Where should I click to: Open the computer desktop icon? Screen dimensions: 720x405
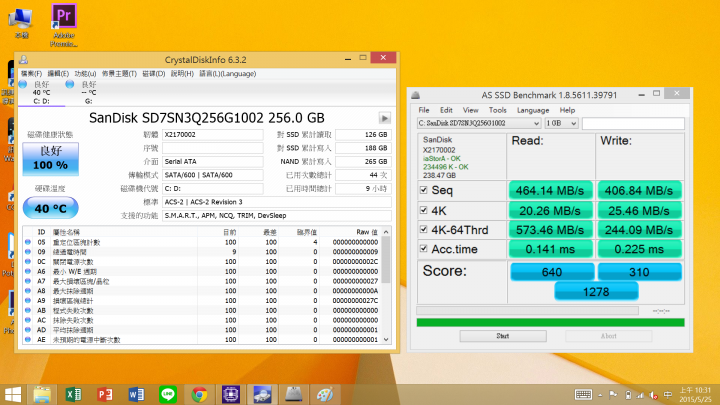pos(21,22)
